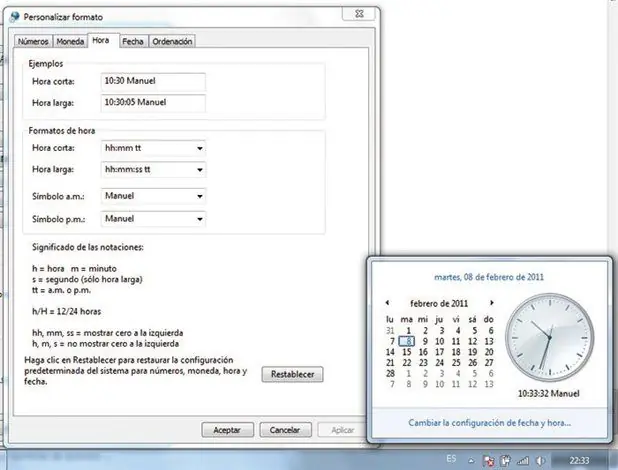The width and height of the screenshot is (618, 470).
Task: Select today's date 8 in February calendar
Action: [407, 341]
